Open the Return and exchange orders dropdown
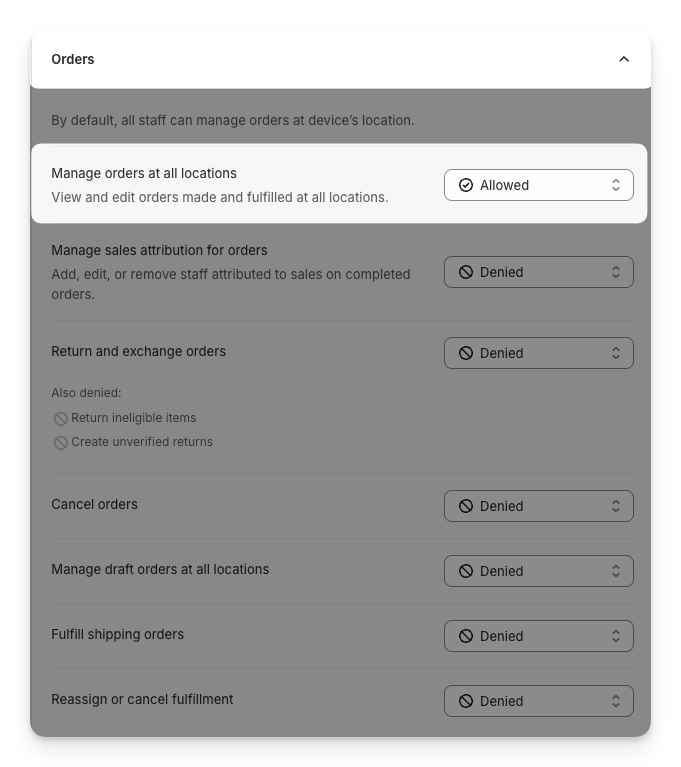Viewport: 681px width, 767px height. (x=538, y=353)
